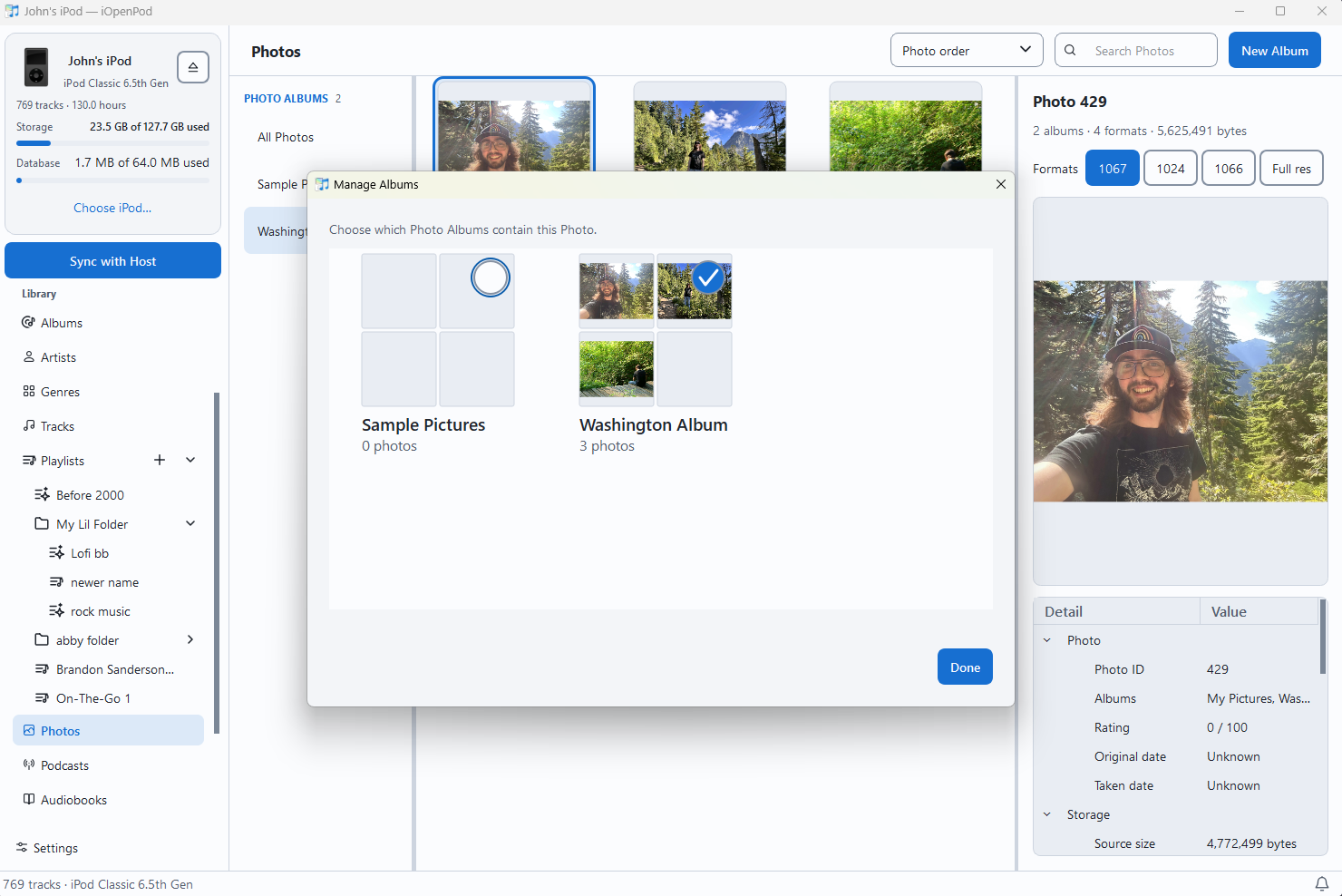Click the search magnifier icon

[1070, 51]
